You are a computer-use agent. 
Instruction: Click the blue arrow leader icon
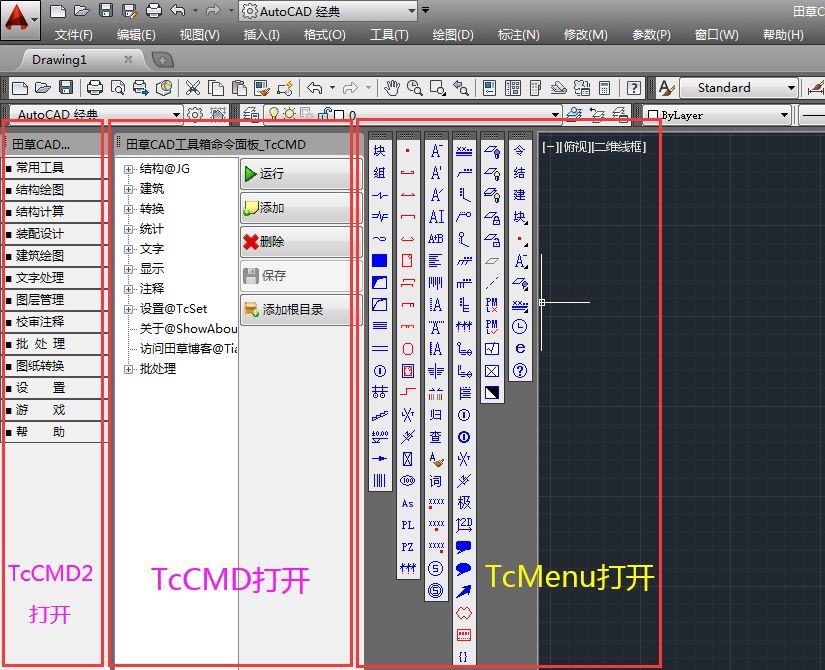coord(464,591)
